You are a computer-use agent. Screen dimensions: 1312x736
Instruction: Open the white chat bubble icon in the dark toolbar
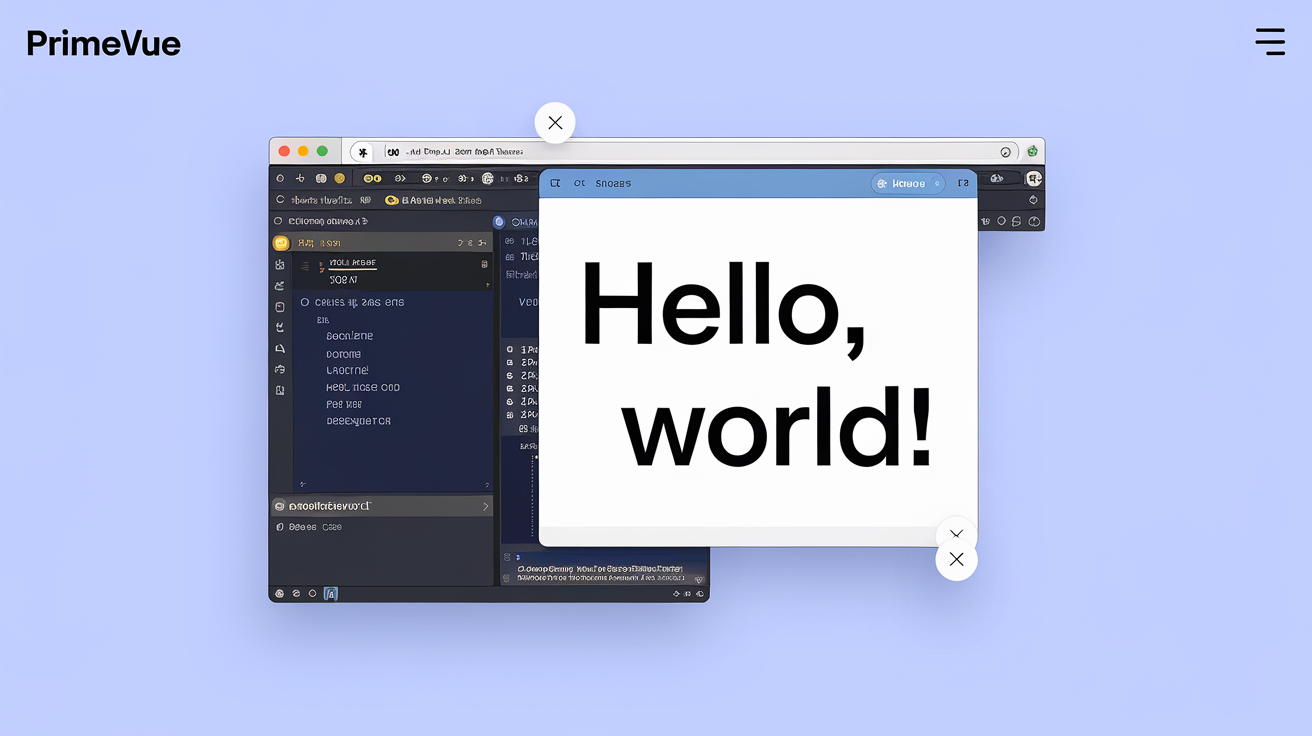pos(1034,178)
